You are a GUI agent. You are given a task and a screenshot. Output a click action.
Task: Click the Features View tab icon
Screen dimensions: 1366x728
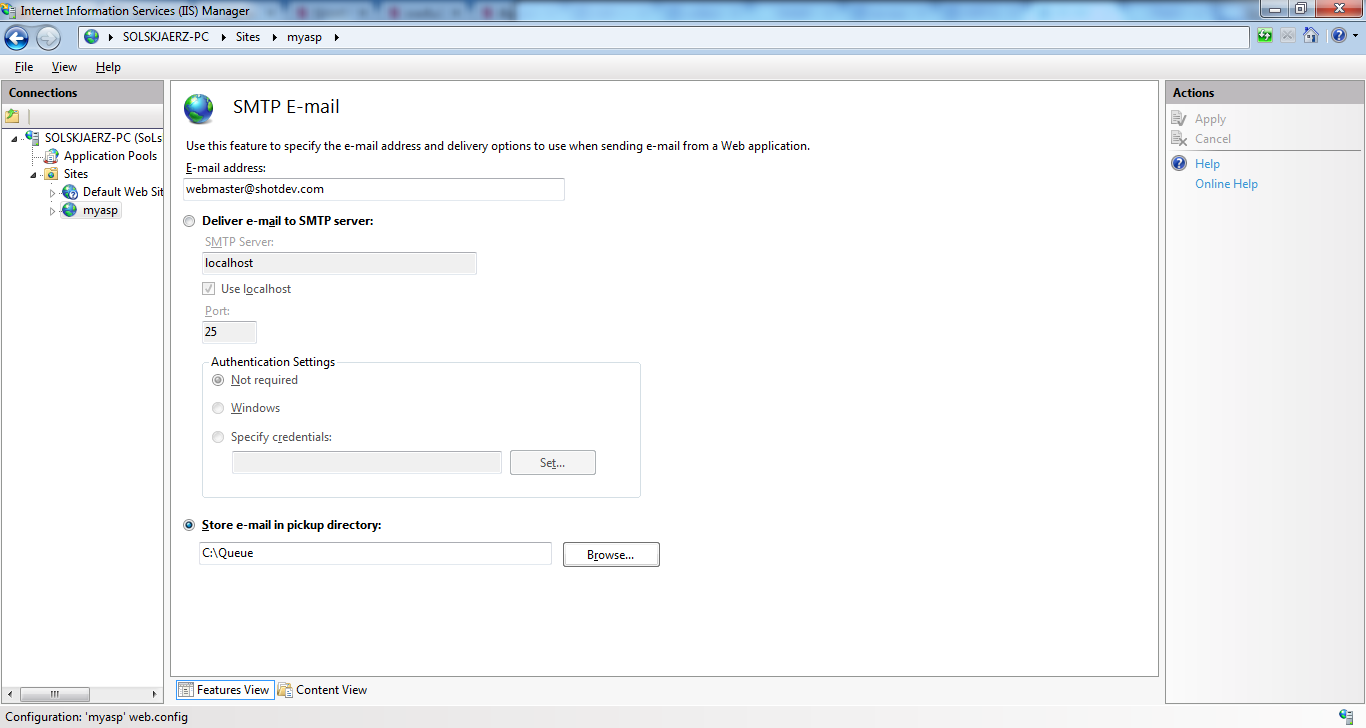click(186, 690)
